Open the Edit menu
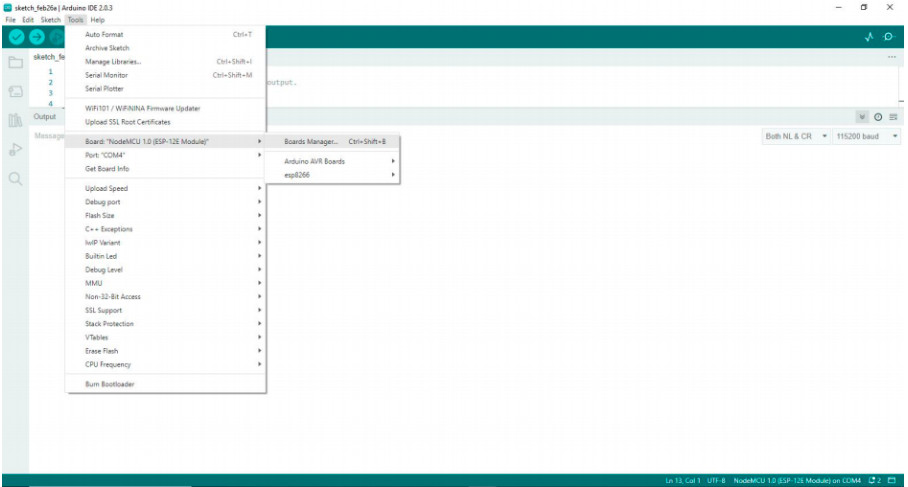This screenshot has width=908, height=487. point(28,20)
